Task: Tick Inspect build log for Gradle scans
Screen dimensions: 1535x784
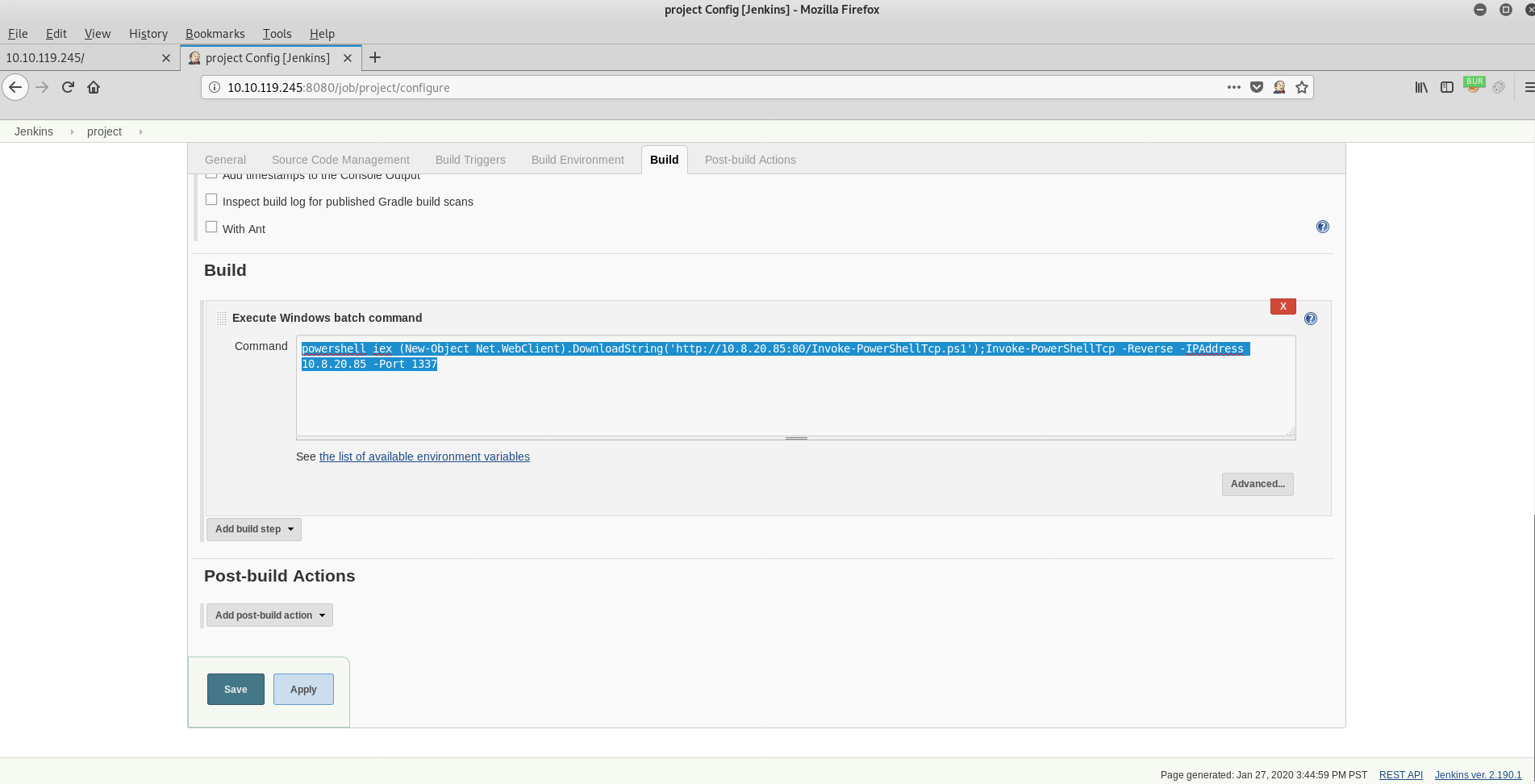Action: [x=211, y=199]
